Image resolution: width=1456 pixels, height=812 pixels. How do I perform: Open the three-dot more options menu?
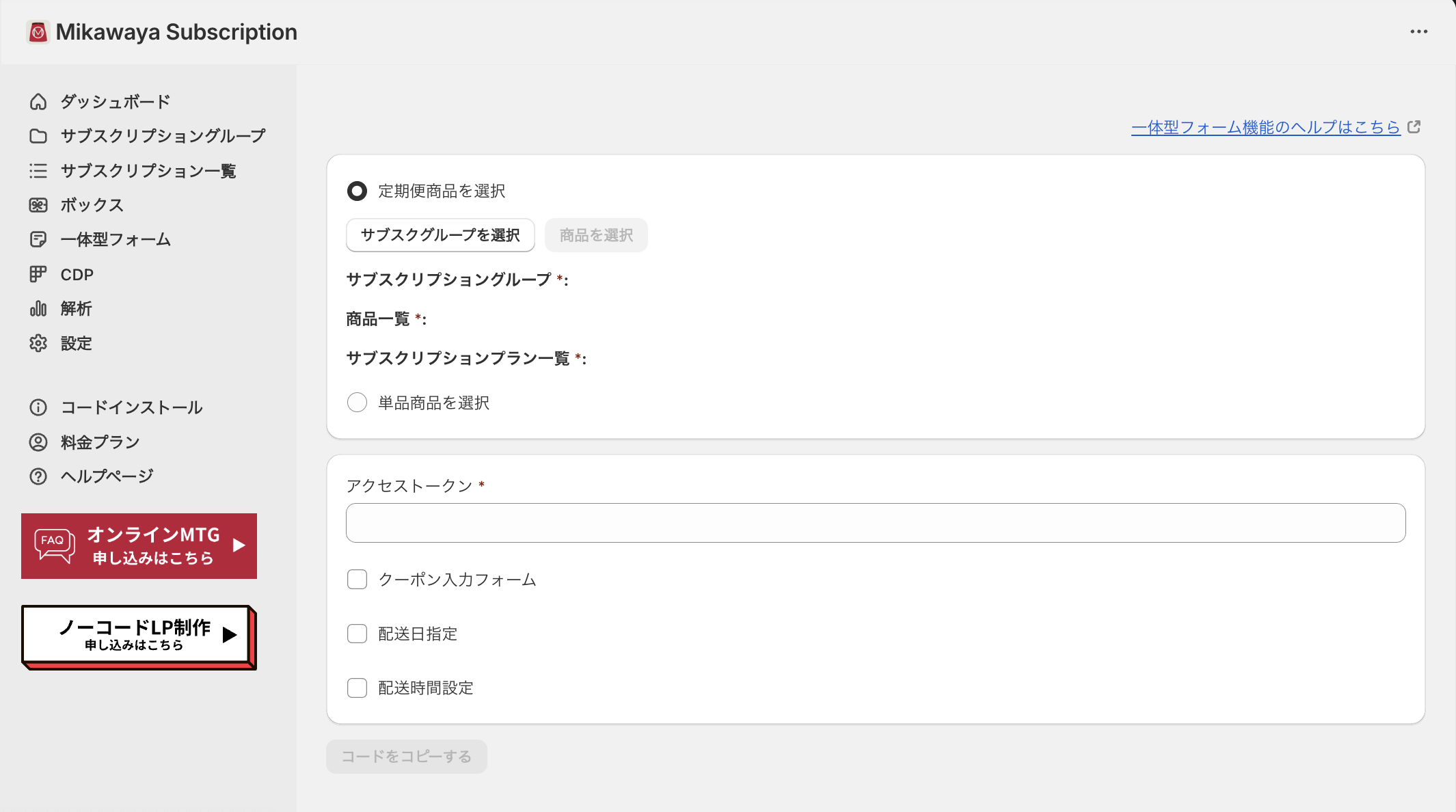coord(1418,31)
